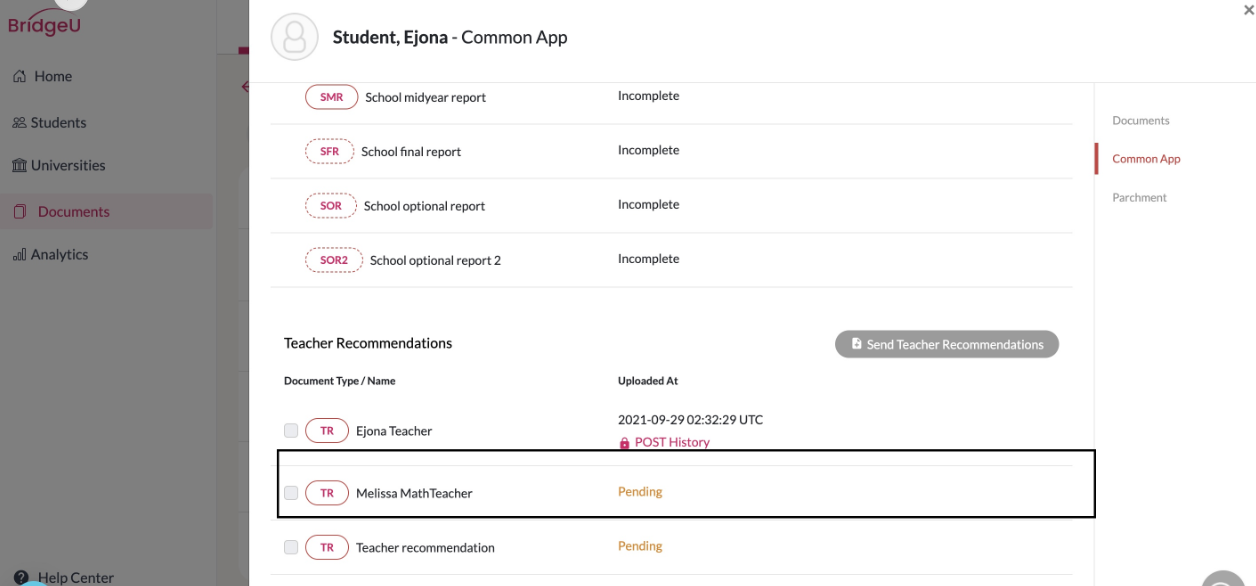Click the Analytics bar chart icon
This screenshot has height=586, width=1256.
19,255
